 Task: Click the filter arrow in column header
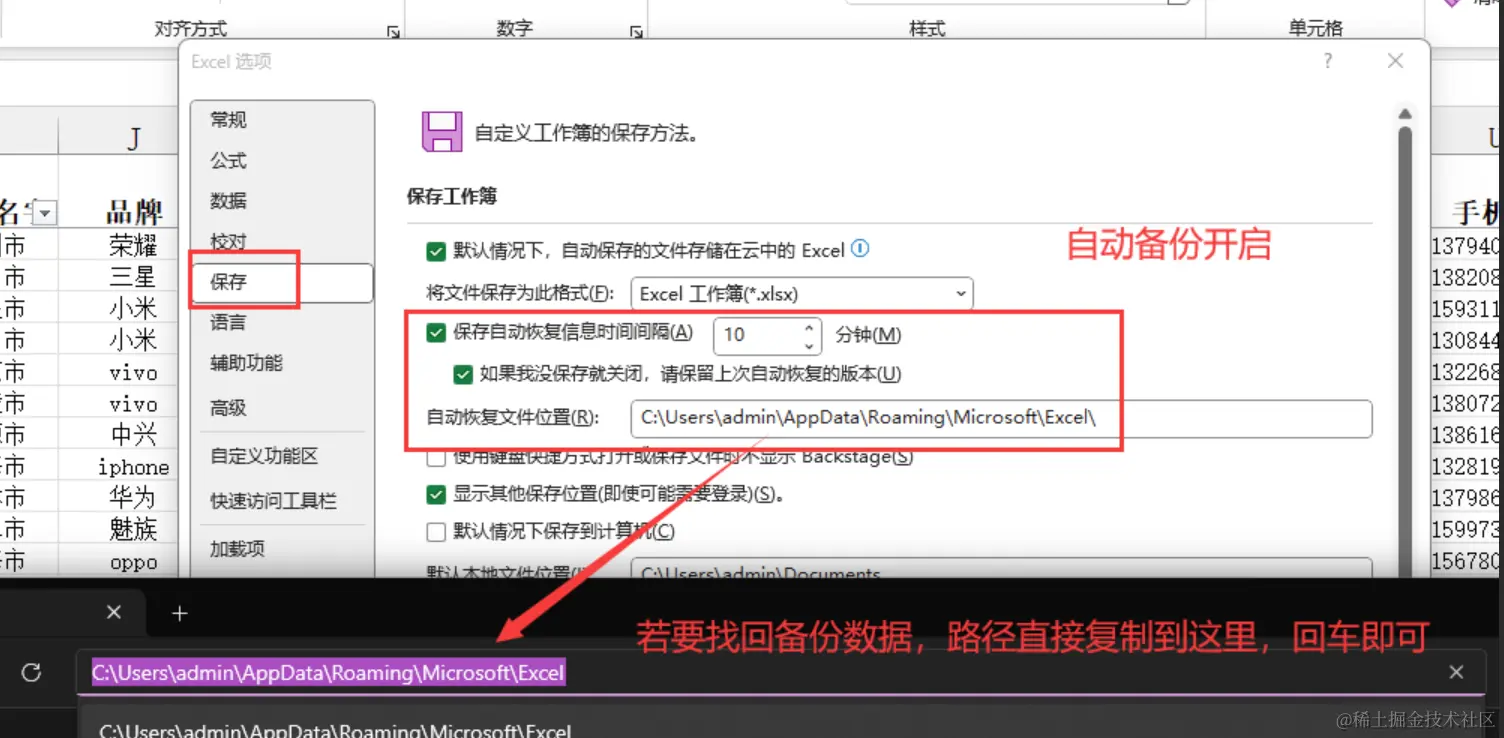pyautogui.click(x=45, y=213)
